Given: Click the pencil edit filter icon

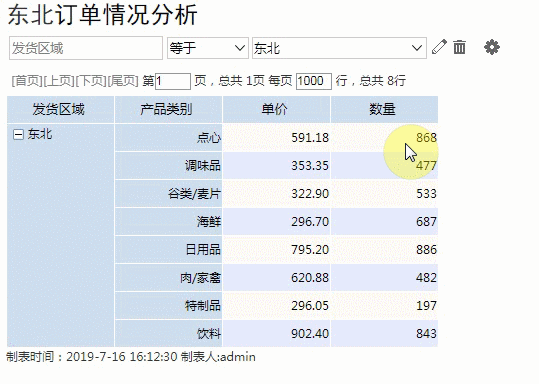Looking at the screenshot, I should coord(439,47).
